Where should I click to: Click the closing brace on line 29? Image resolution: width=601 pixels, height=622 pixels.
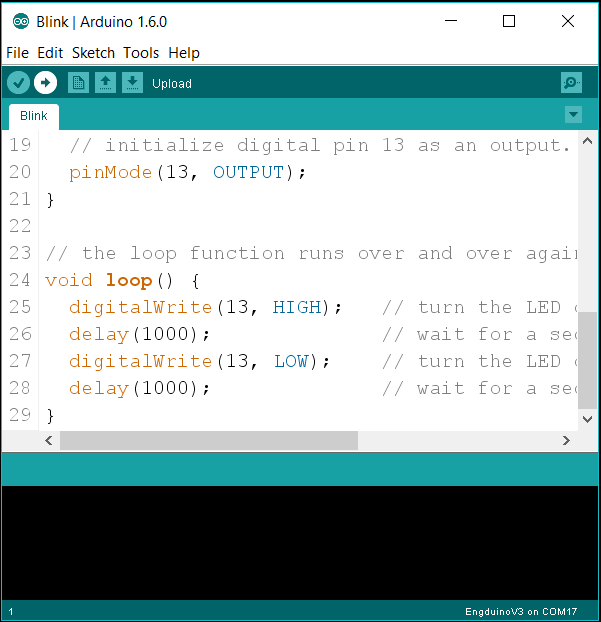click(50, 415)
